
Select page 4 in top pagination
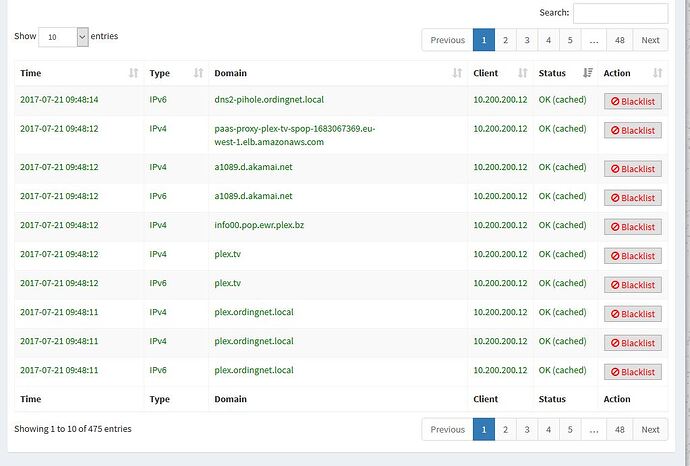click(549, 40)
